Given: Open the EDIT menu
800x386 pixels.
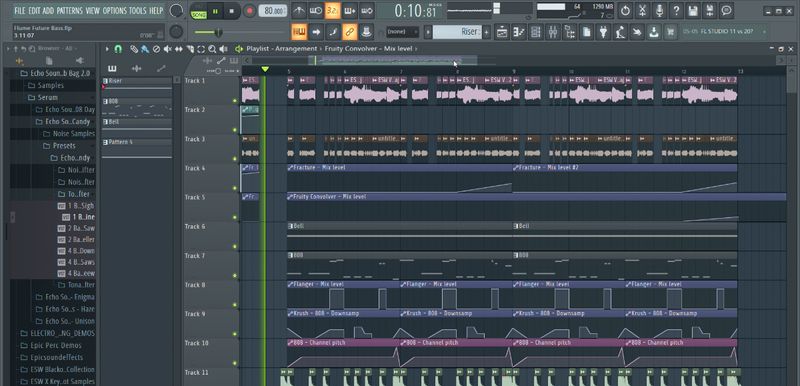Looking at the screenshot, I should [x=34, y=10].
